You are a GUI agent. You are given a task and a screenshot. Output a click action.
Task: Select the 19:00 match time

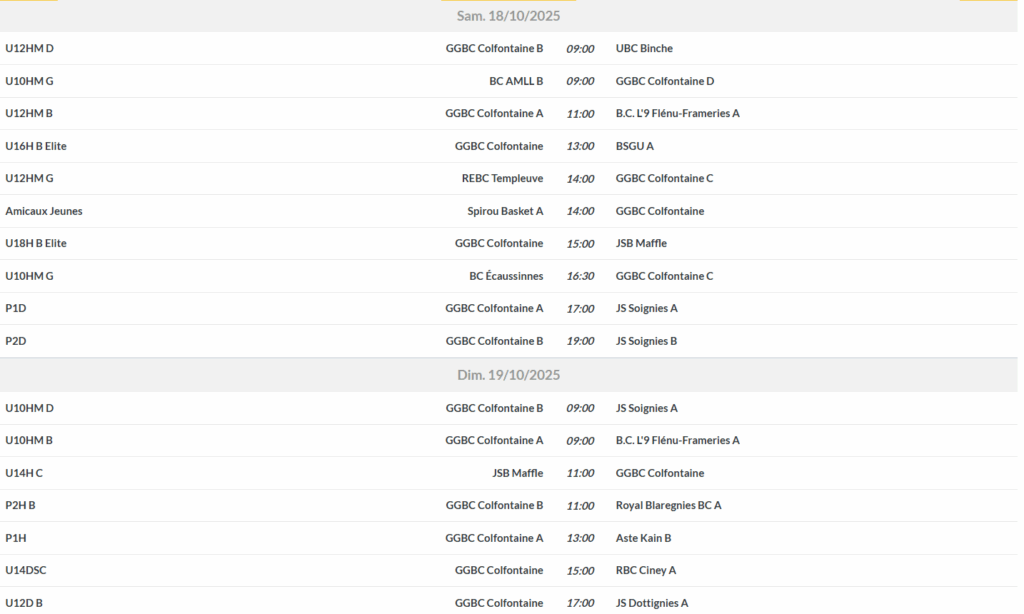(580, 341)
